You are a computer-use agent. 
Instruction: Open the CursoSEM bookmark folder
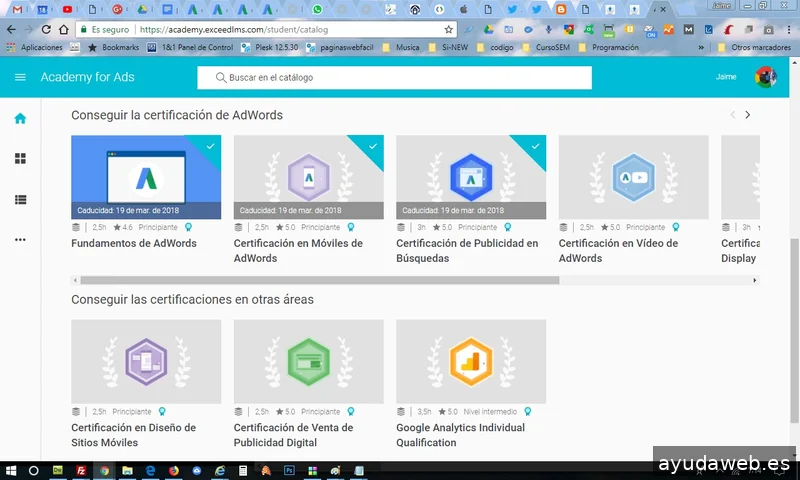pyautogui.click(x=546, y=47)
